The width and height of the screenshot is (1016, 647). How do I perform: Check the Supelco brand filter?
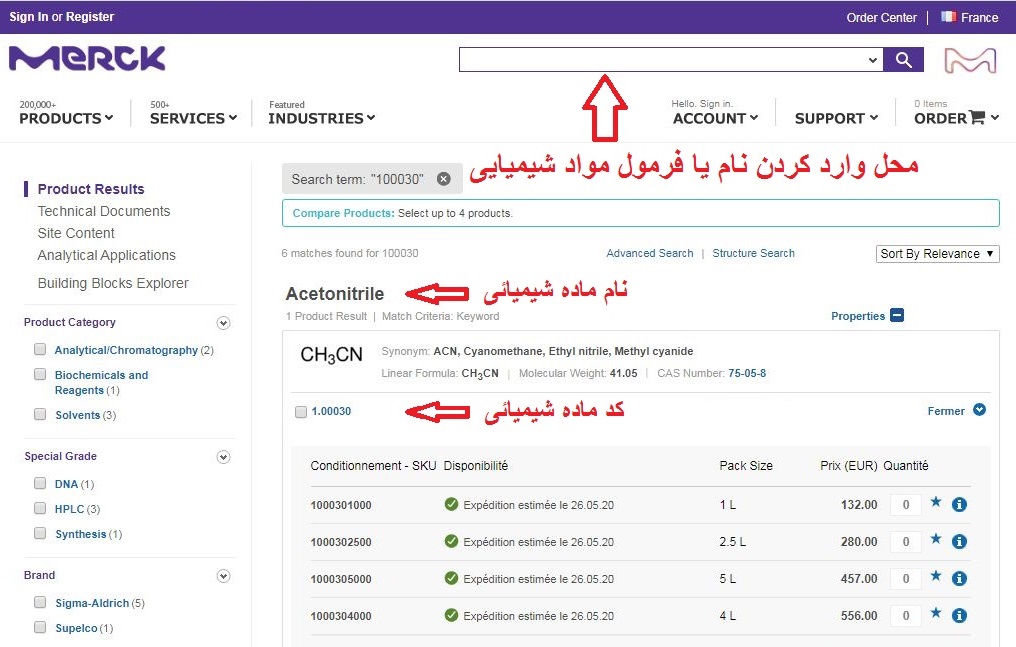coord(40,627)
